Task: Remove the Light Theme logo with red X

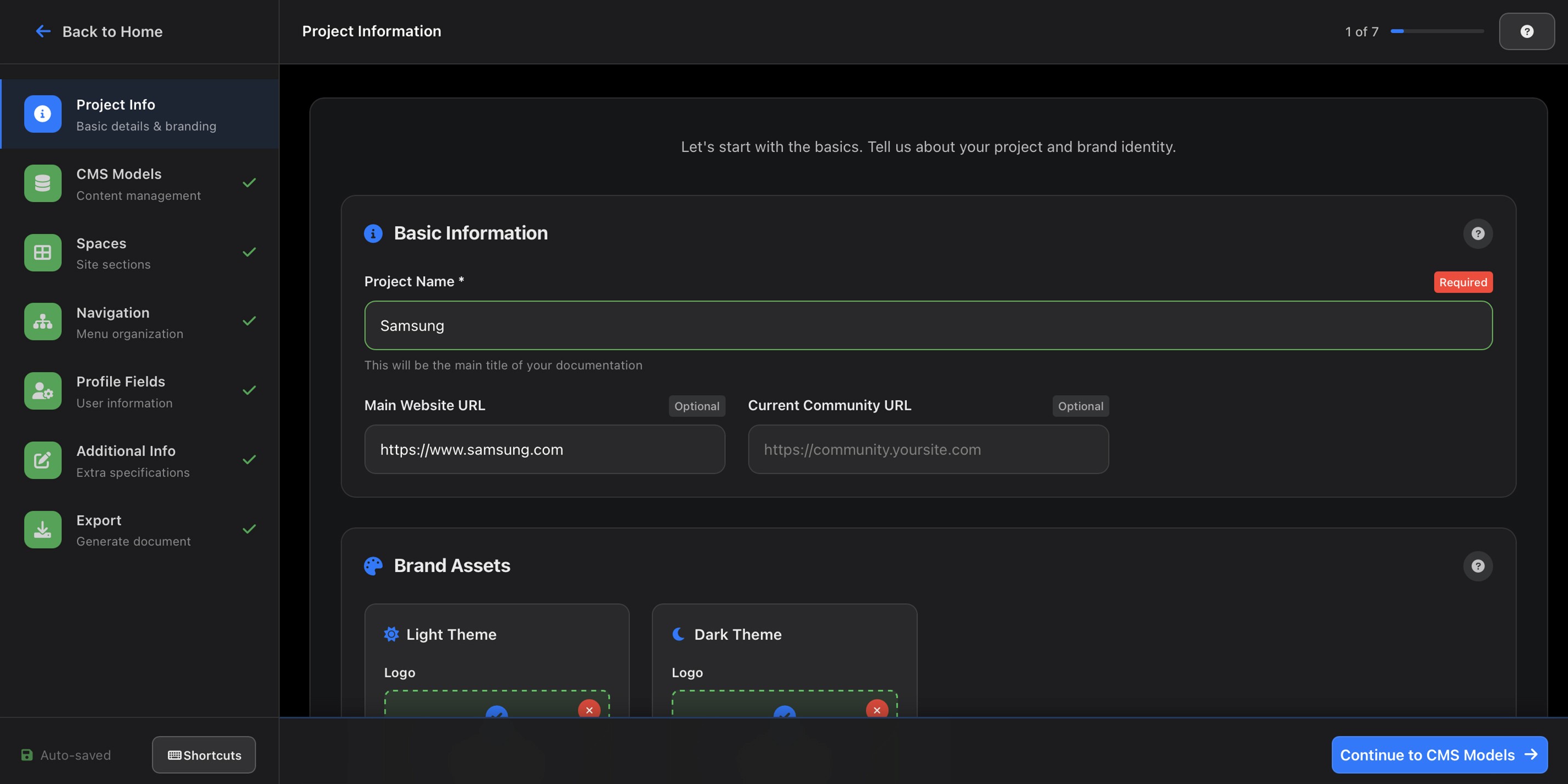Action: (589, 709)
